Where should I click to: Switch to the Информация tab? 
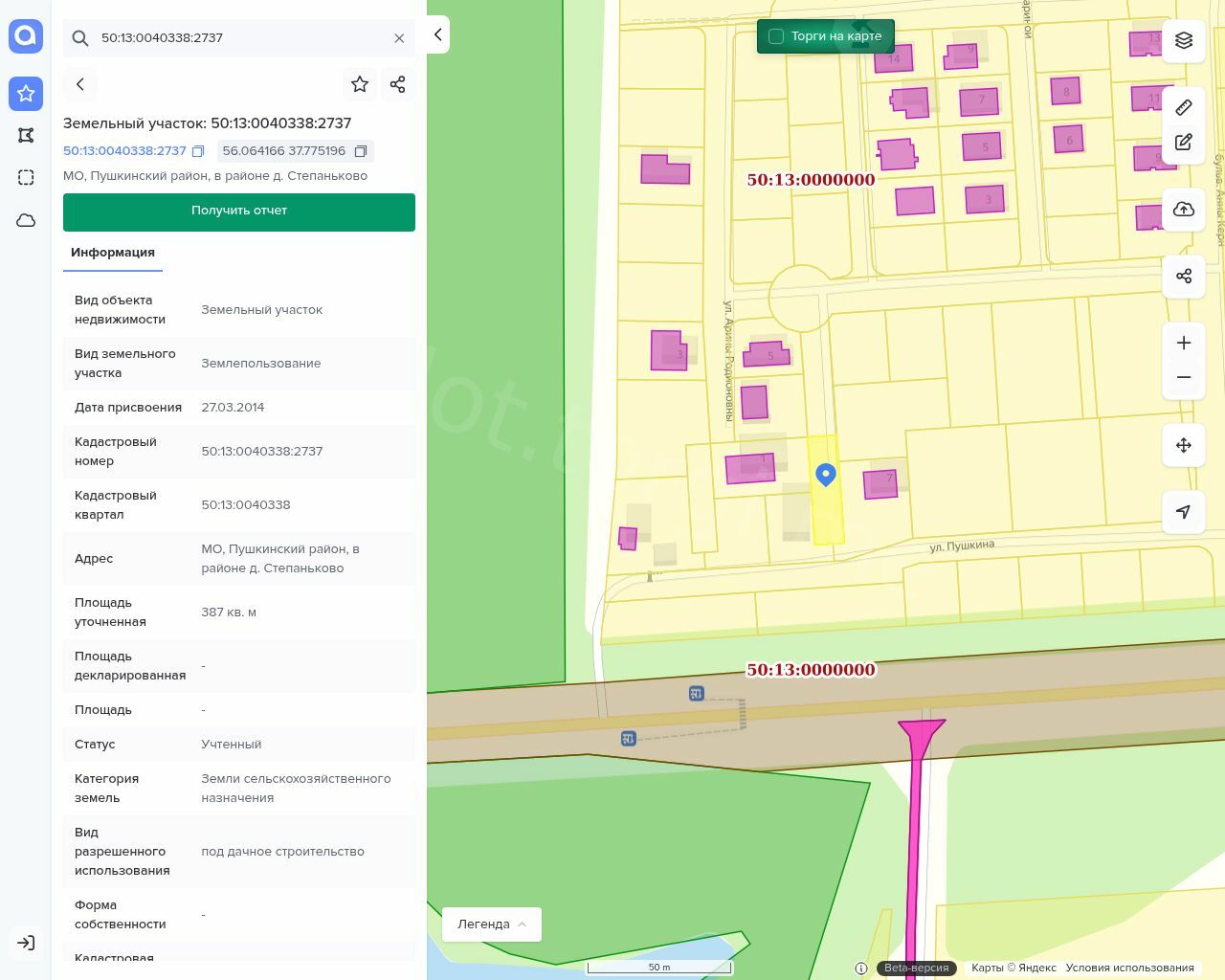click(x=113, y=253)
